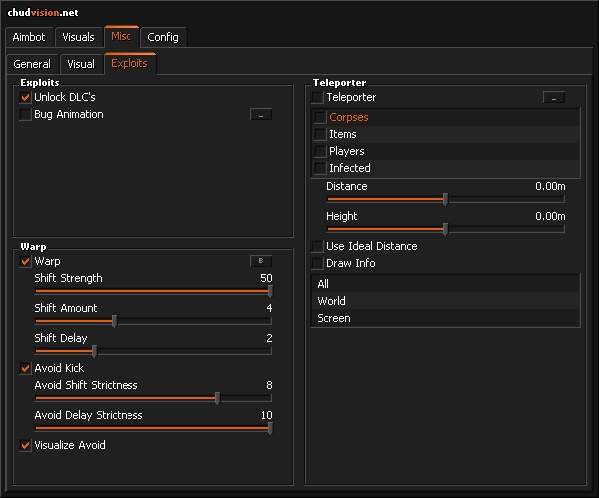Click the Avoid Shift Strictness value 8

(269, 385)
